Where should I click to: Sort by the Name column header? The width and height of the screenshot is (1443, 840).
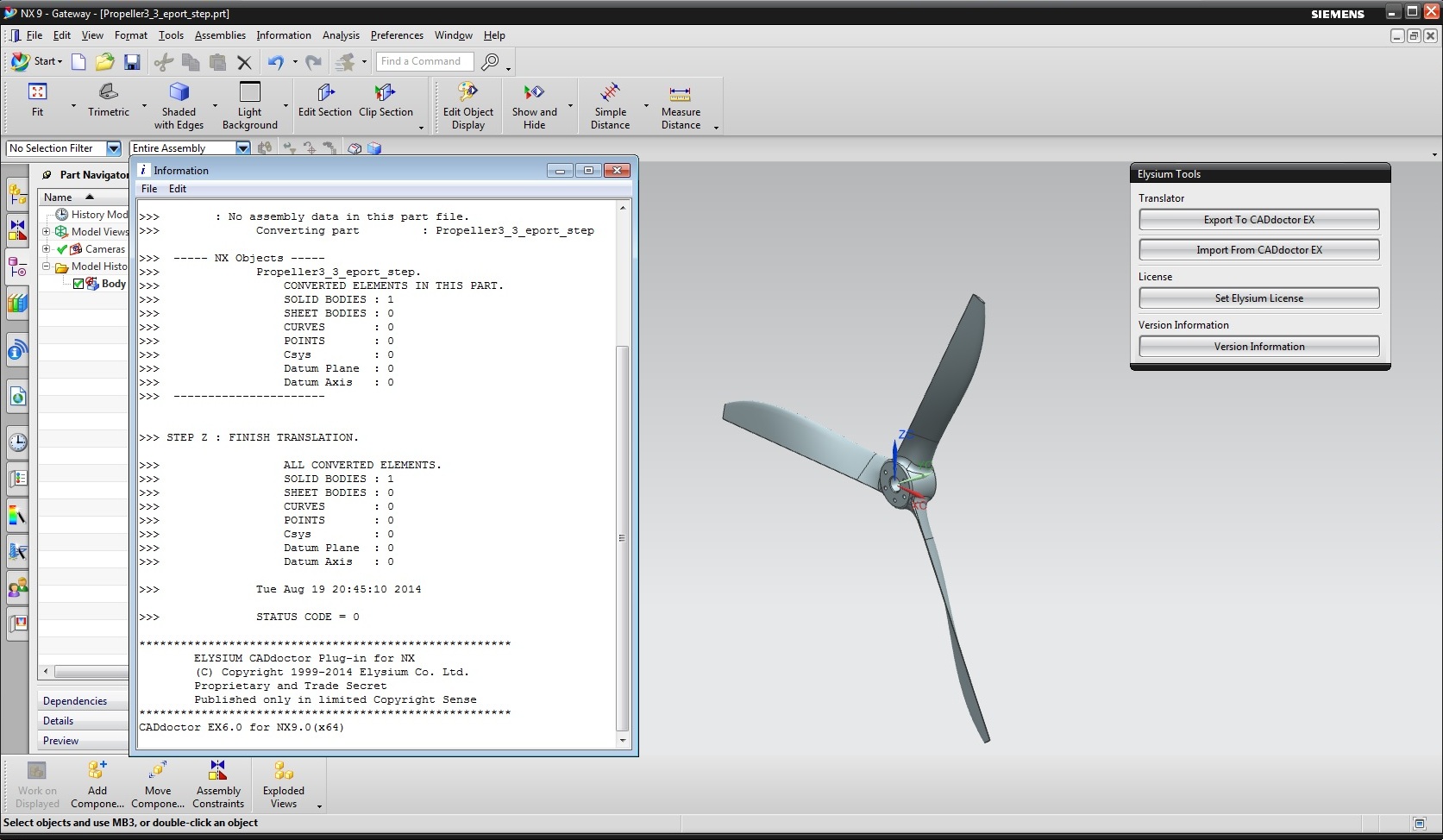tap(84, 197)
